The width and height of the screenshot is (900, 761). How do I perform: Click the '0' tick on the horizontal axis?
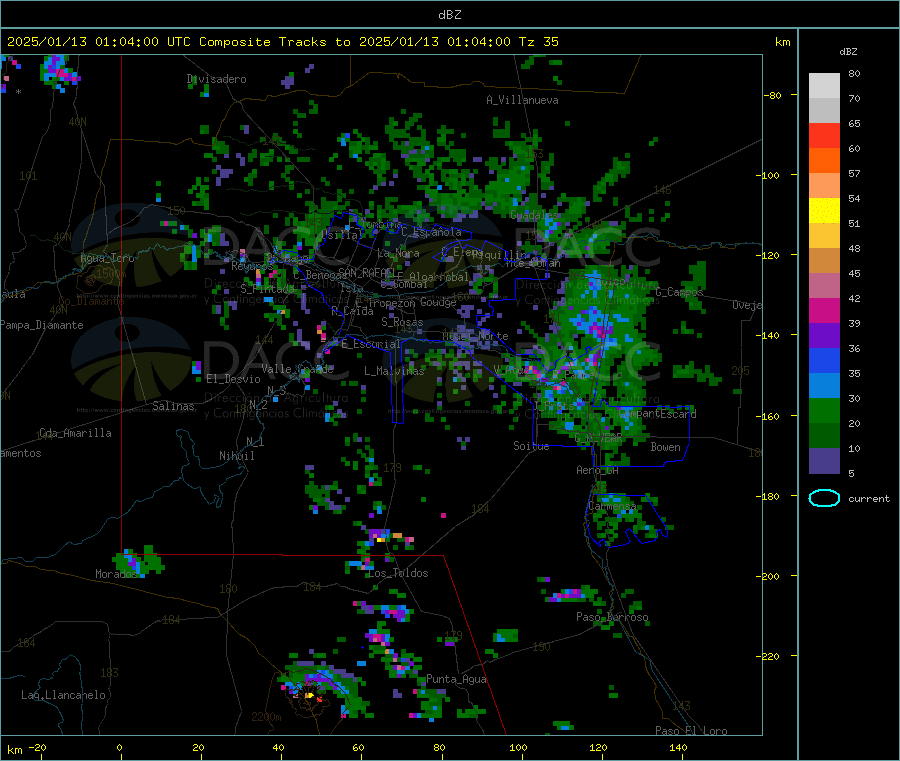[x=119, y=747]
